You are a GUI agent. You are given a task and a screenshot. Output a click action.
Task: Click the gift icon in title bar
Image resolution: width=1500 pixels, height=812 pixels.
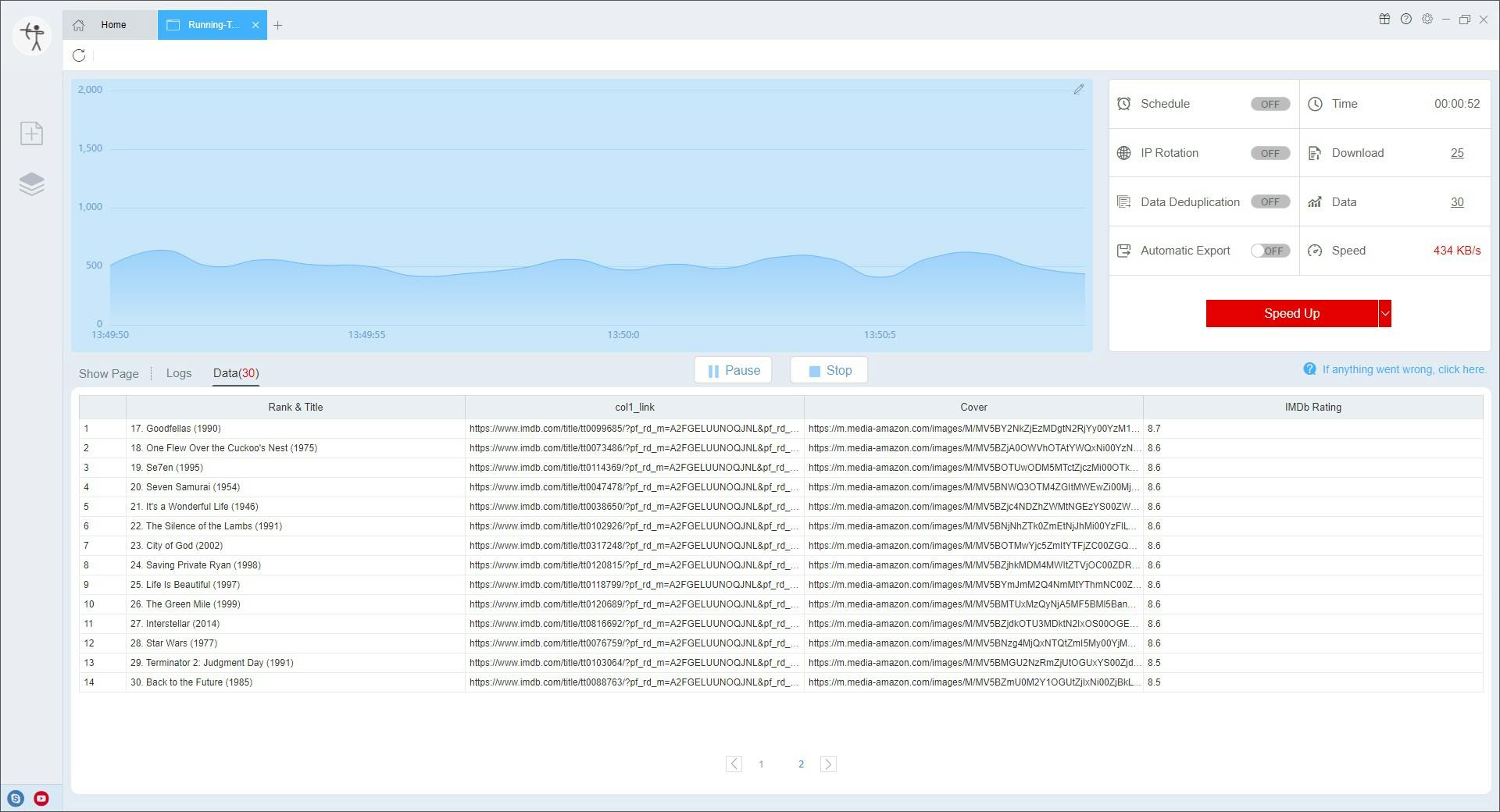1384,20
